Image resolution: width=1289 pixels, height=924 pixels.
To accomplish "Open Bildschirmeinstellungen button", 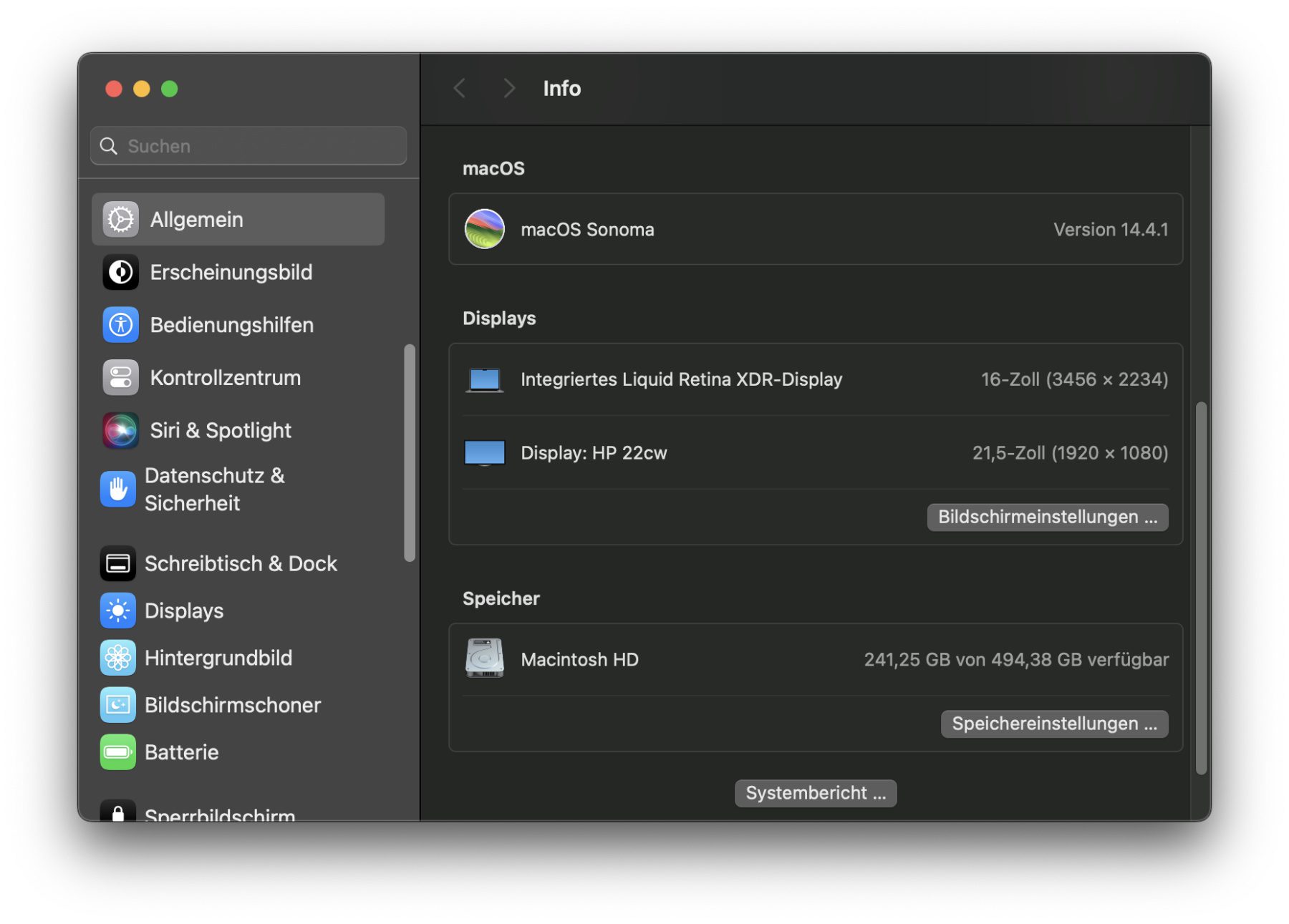I will point(1047,517).
